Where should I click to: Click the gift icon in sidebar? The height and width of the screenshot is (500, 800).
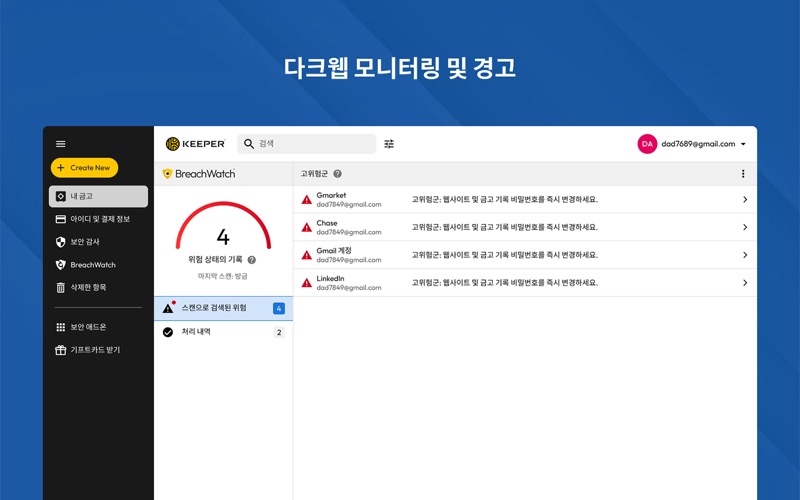pos(61,350)
